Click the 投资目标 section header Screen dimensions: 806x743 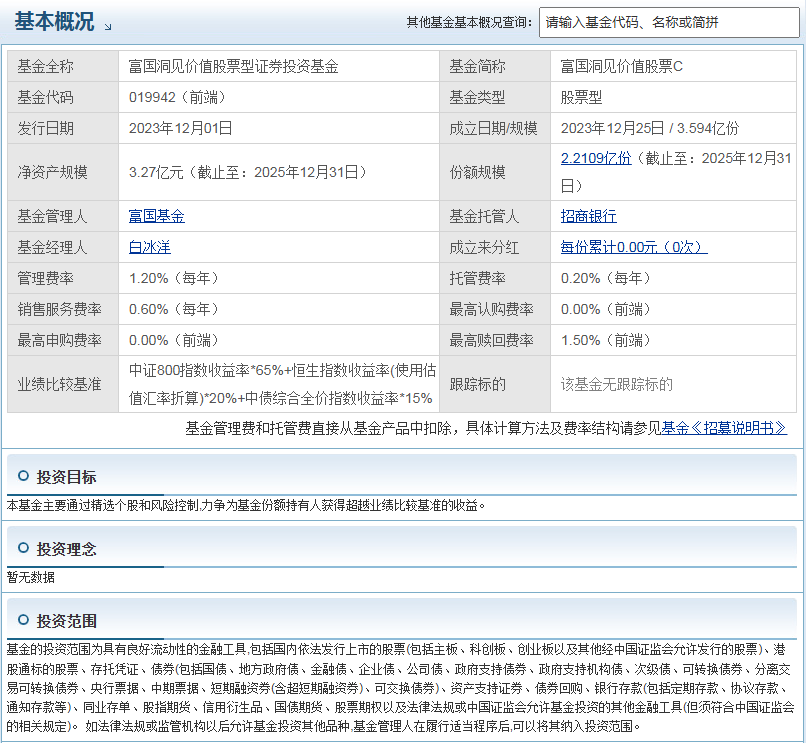[x=66, y=477]
